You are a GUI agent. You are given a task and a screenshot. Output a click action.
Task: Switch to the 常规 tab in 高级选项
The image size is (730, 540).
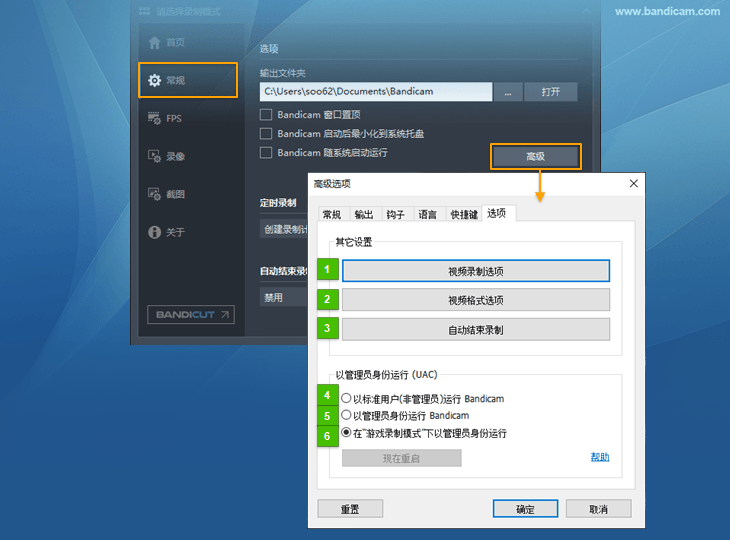click(332, 214)
